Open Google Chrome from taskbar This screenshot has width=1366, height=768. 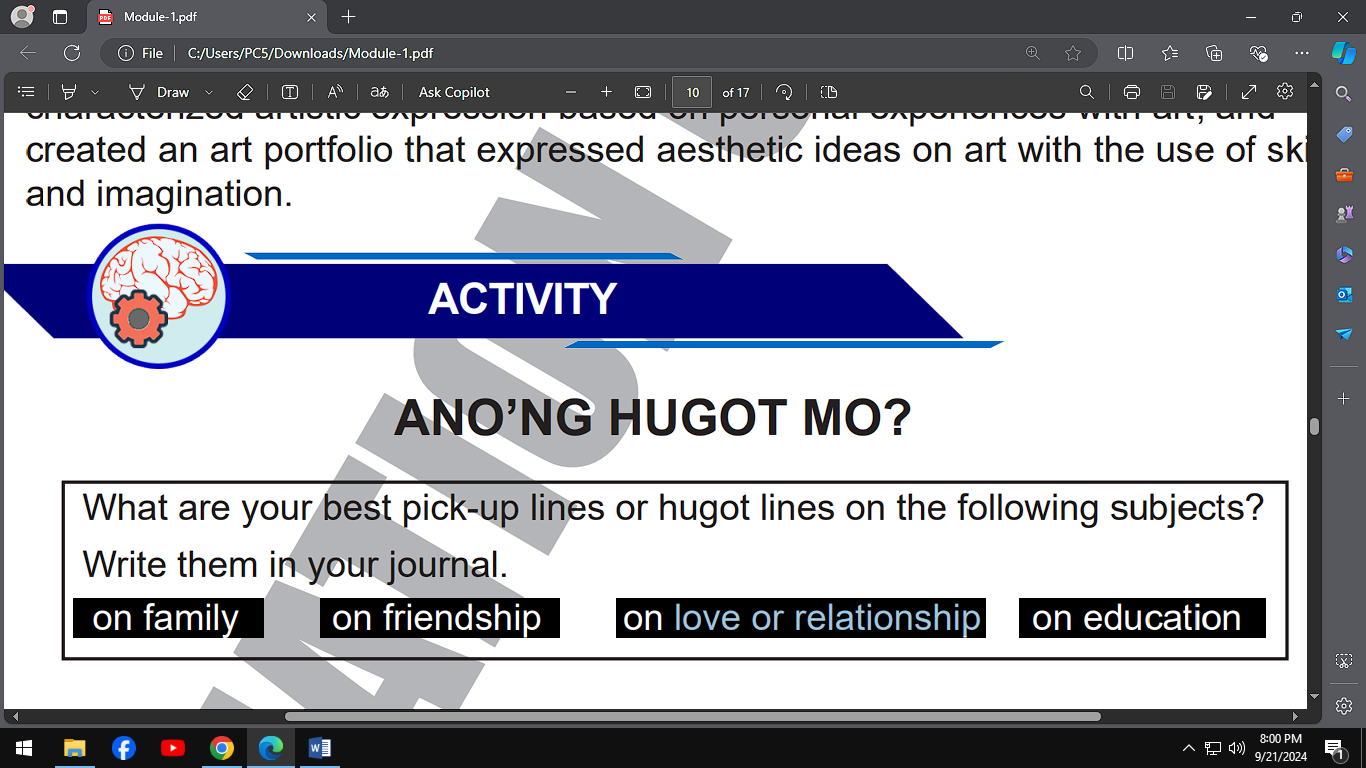tap(221, 748)
